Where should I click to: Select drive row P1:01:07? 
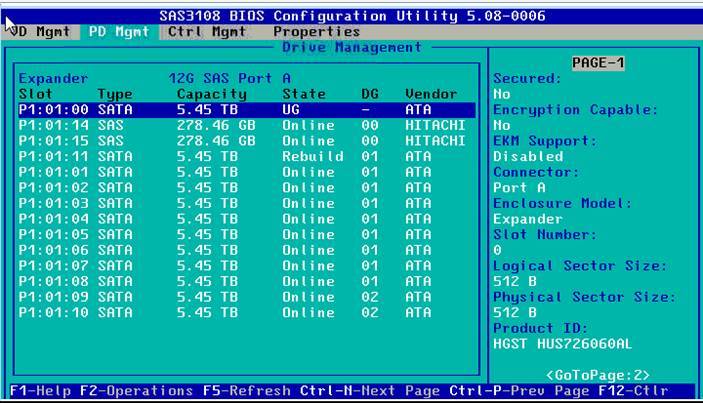pyautogui.click(x=247, y=266)
